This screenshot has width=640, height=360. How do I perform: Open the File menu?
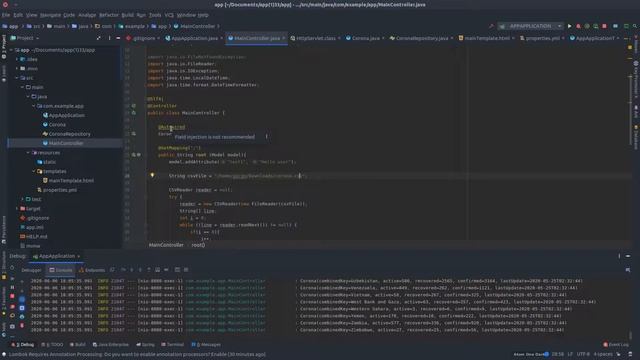click(6, 15)
